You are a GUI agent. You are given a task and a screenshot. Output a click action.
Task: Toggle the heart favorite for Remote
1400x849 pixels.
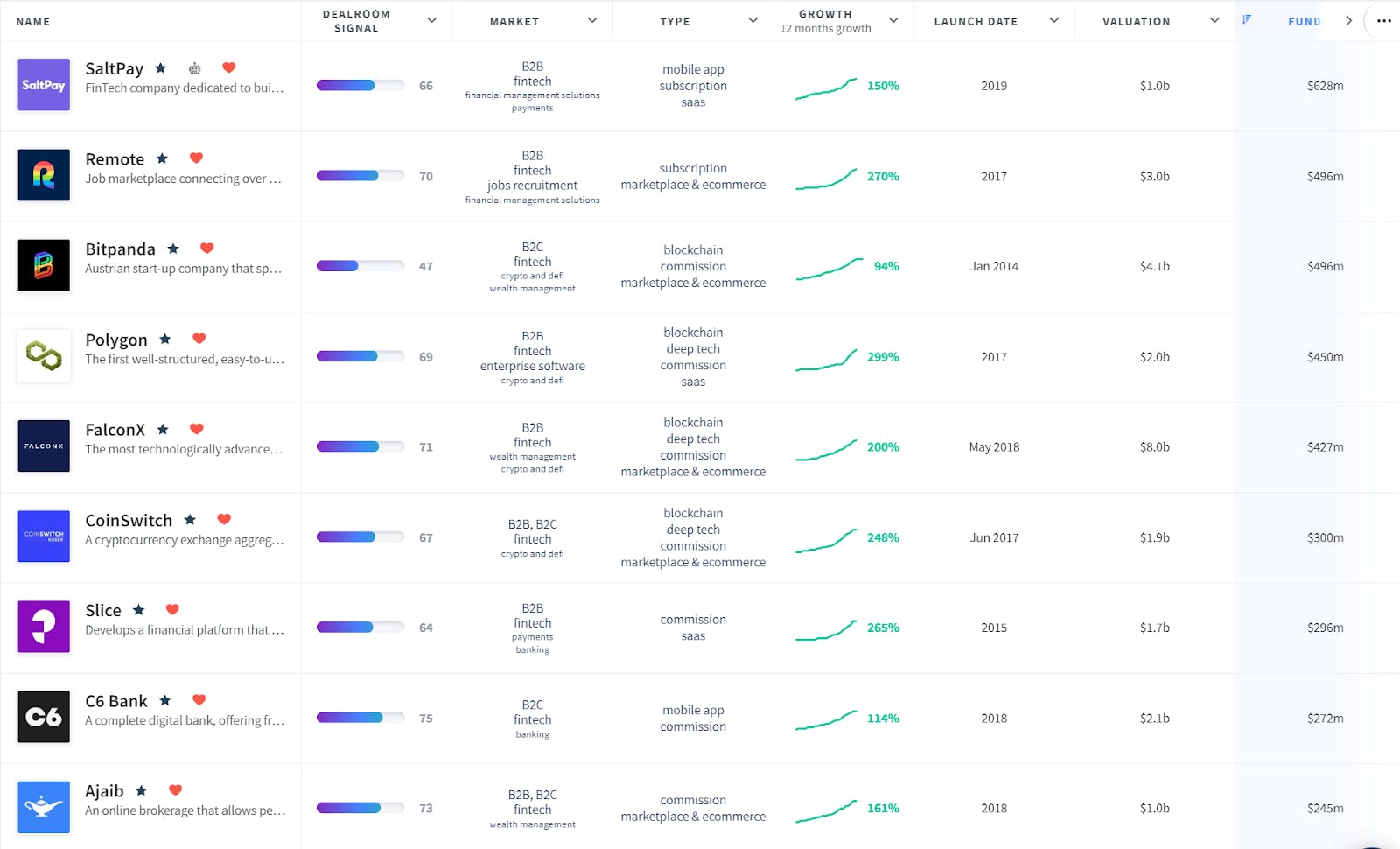pos(196,158)
